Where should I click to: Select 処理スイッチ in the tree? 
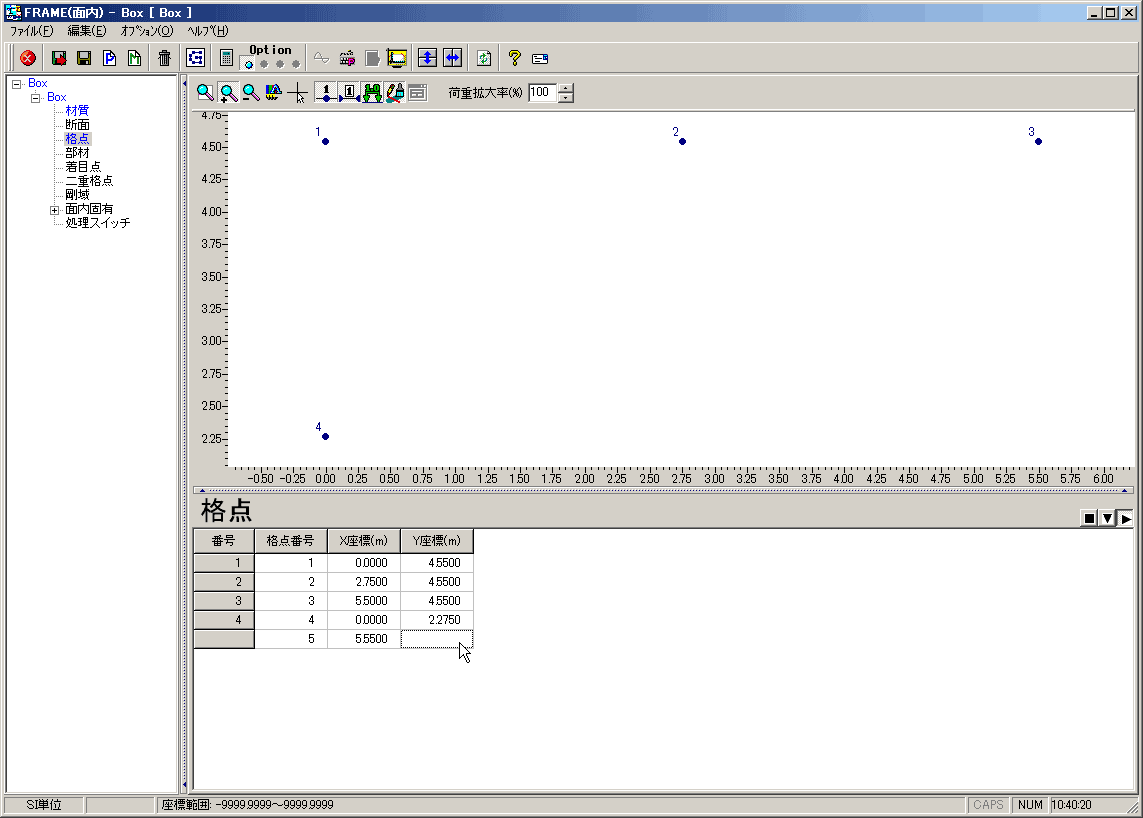coord(98,223)
